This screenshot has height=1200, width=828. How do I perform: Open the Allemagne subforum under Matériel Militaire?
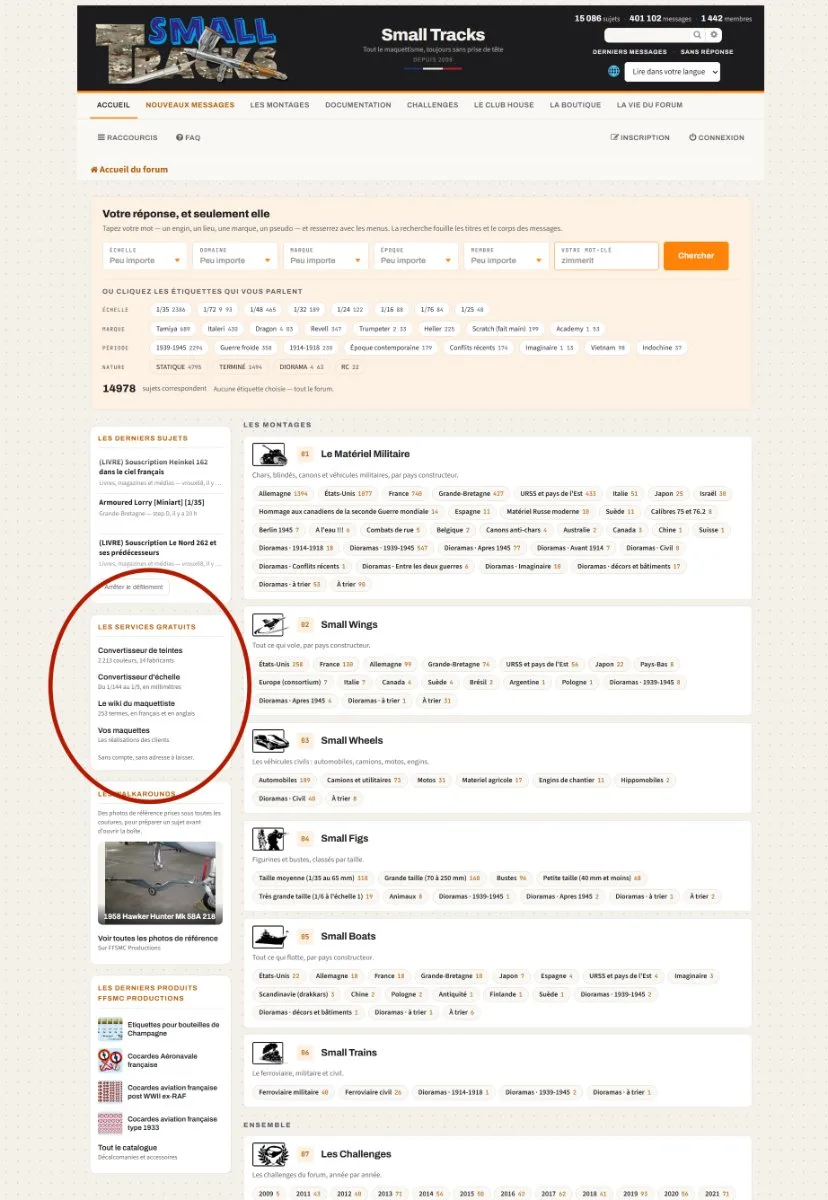tap(283, 494)
